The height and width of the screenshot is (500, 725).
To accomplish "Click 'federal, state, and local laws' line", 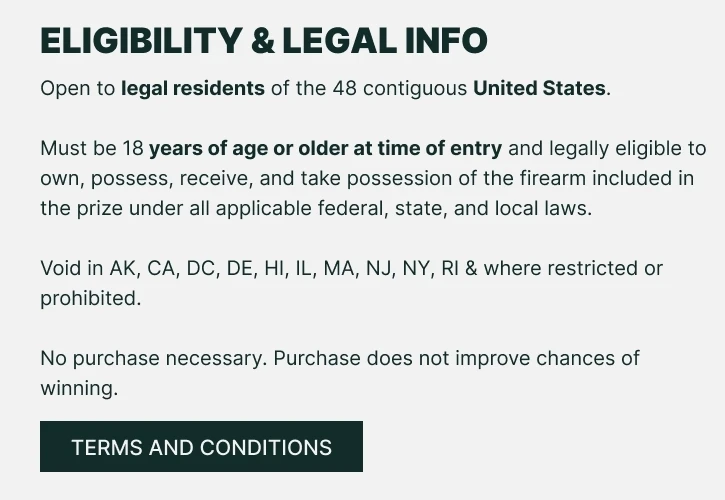I will tap(455, 208).
